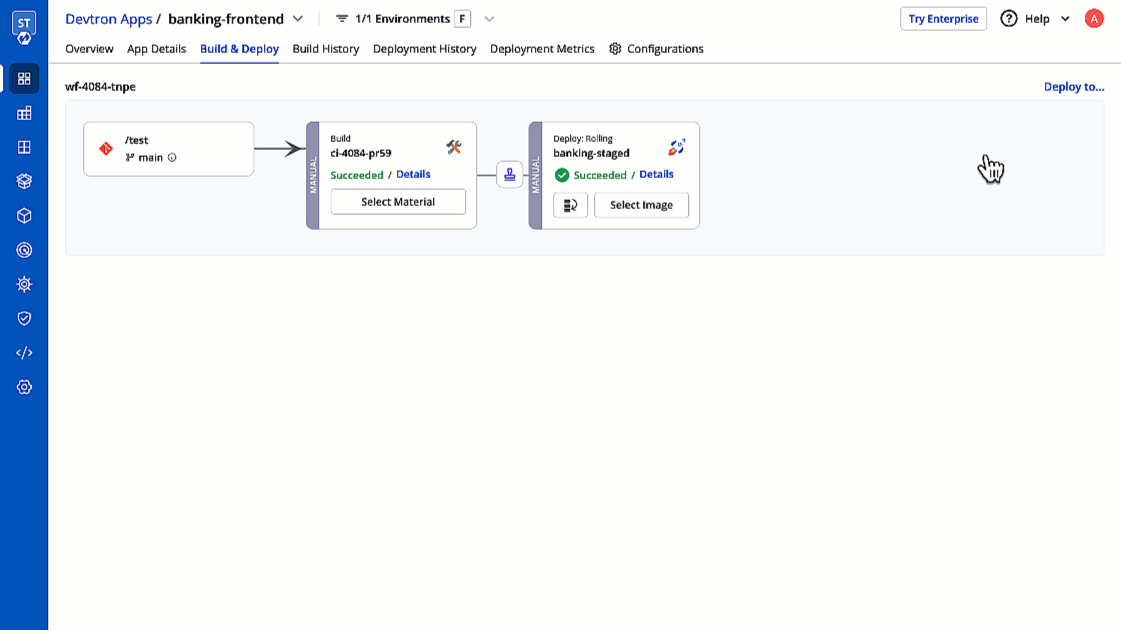Expand the Help dropdown
1121x630 pixels.
tap(1064, 18)
